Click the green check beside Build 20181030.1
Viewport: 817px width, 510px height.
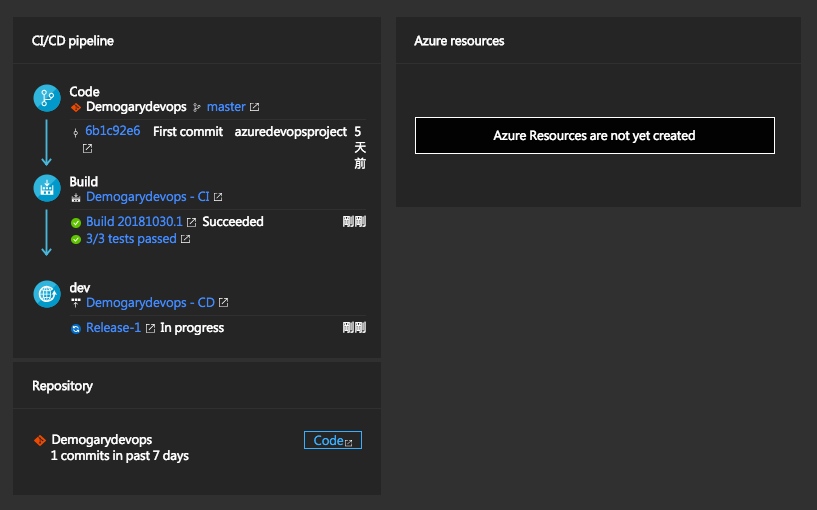tap(76, 222)
